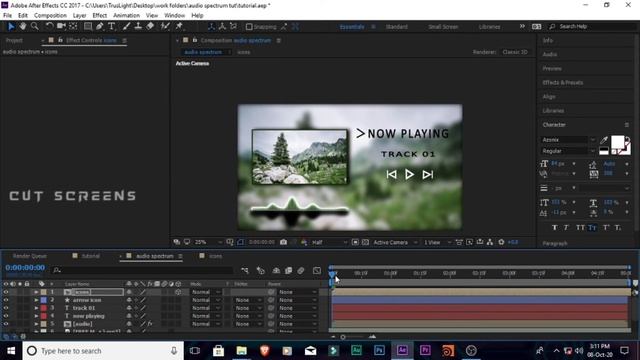Click the white fill color swatch
This screenshot has height=360, width=640.
tap(617, 142)
